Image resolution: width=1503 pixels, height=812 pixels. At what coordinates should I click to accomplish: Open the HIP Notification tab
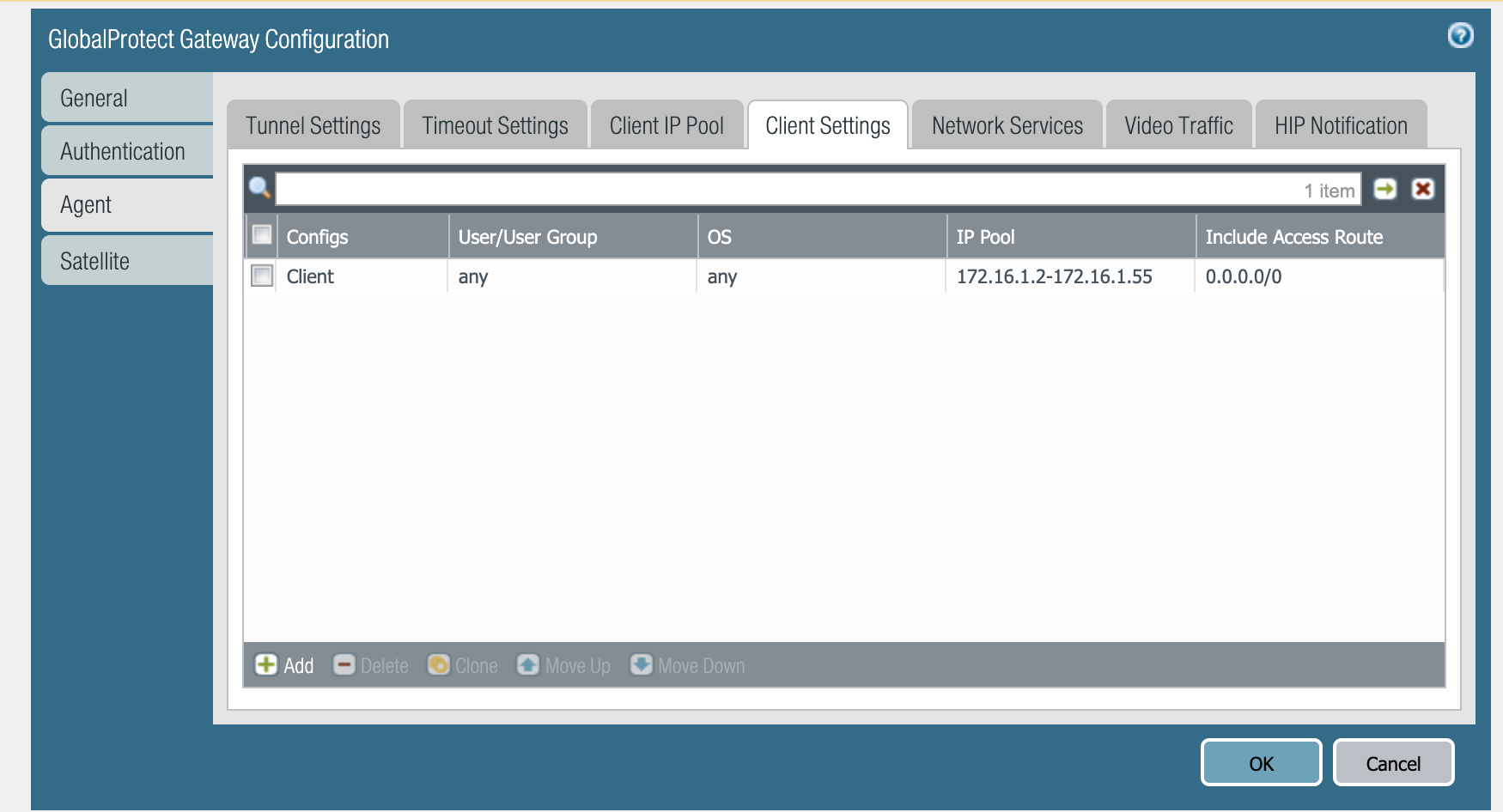click(1341, 125)
